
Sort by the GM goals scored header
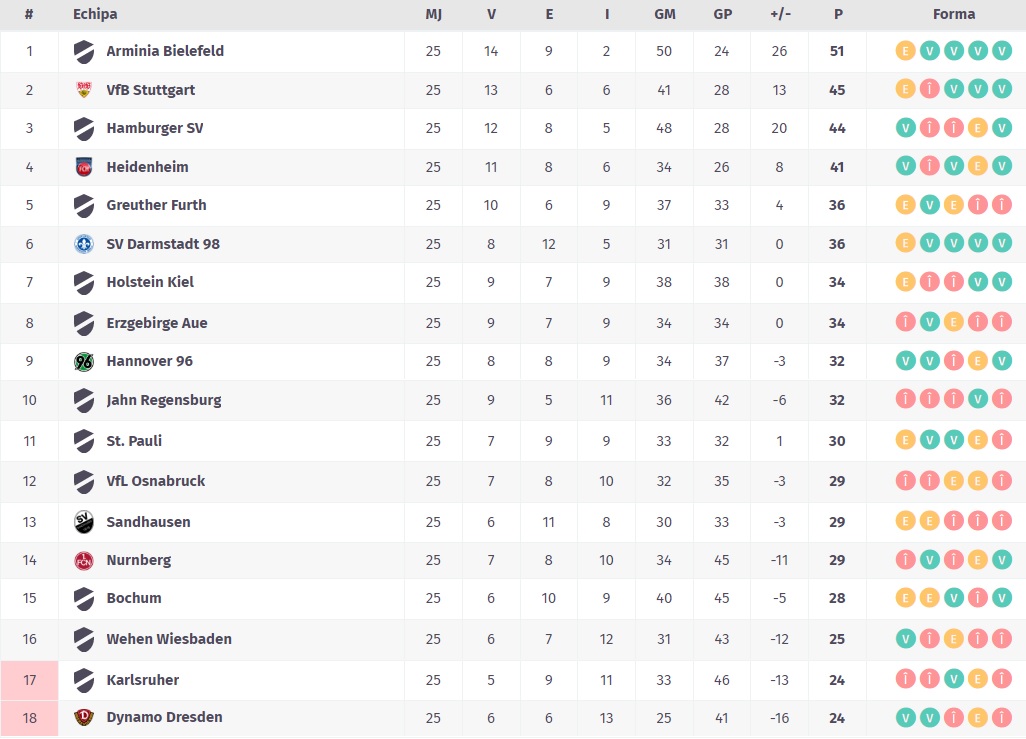pyautogui.click(x=664, y=15)
